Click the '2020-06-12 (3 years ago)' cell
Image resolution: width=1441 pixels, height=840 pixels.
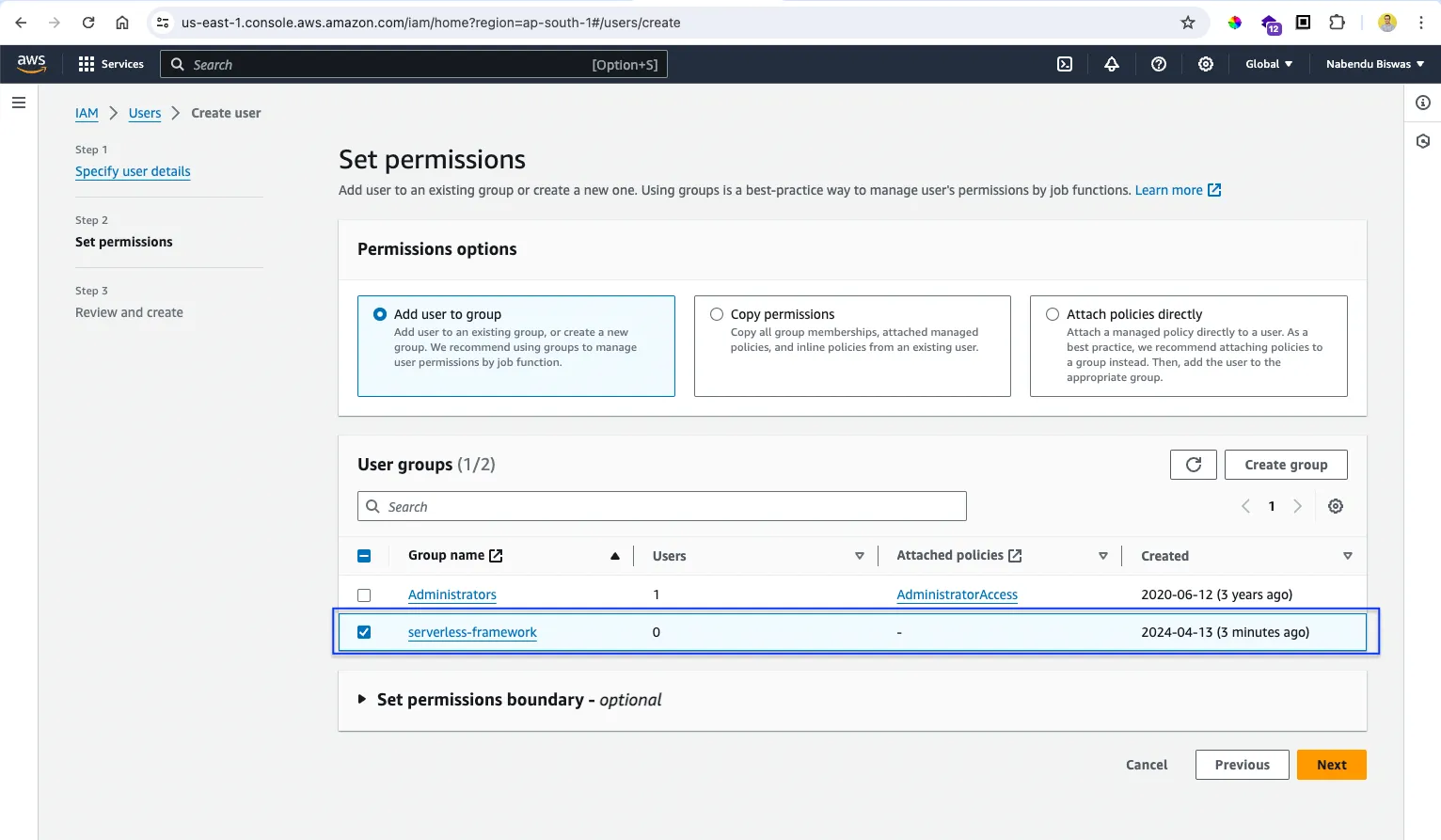(x=1216, y=594)
